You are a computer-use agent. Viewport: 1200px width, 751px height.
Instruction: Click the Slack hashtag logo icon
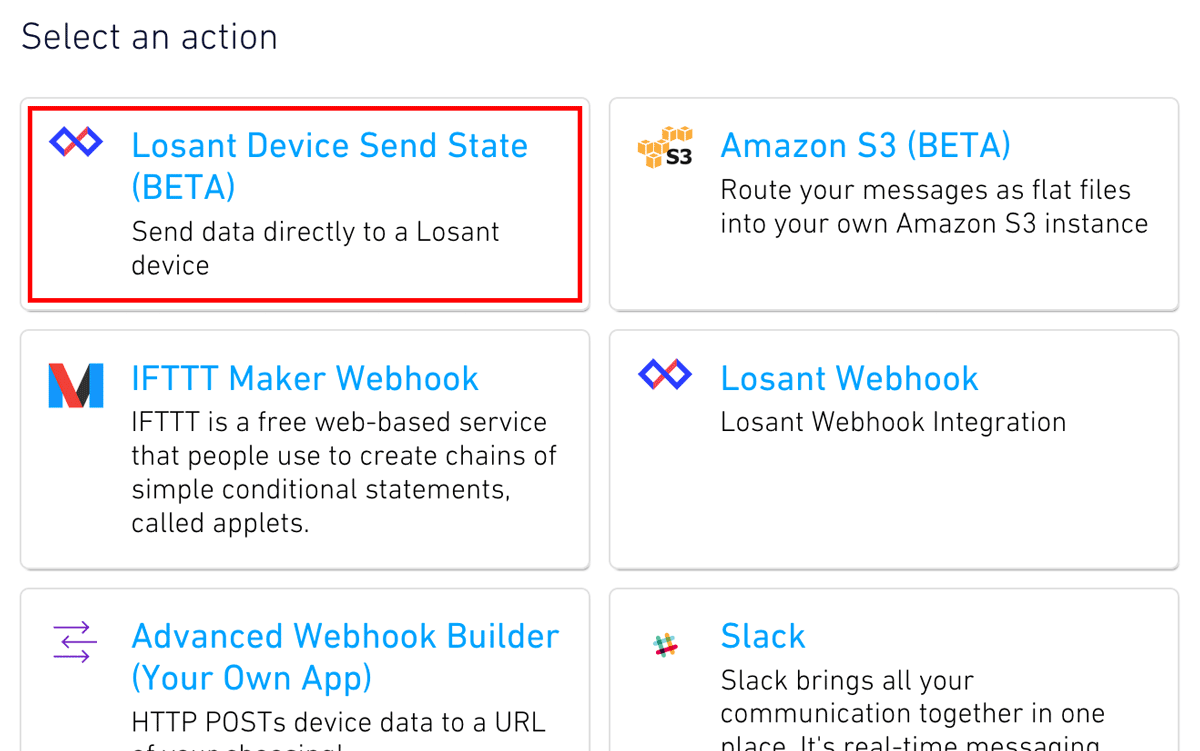pyautogui.click(x=665, y=645)
